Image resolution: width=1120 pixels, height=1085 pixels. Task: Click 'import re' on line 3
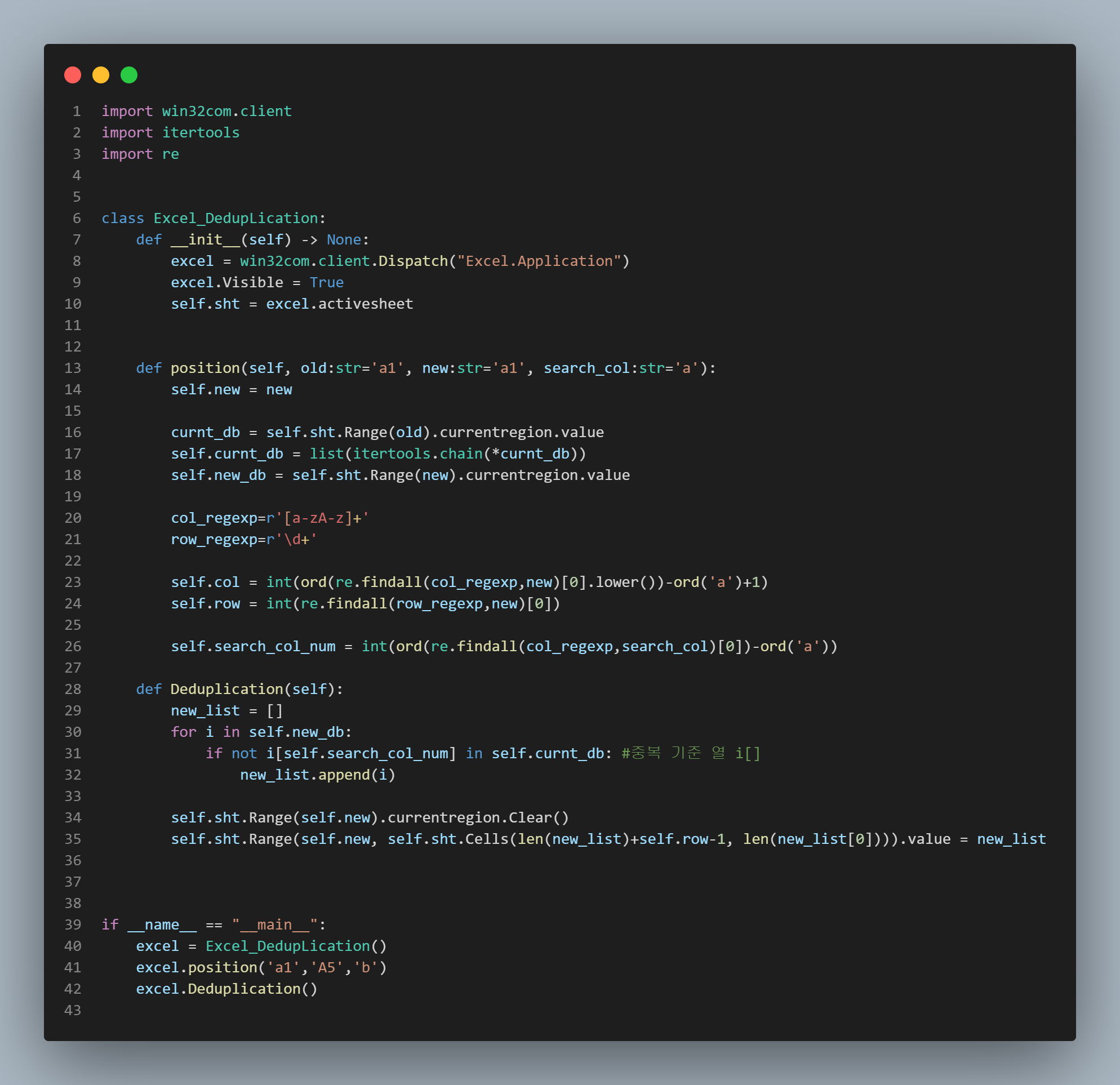(x=140, y=154)
